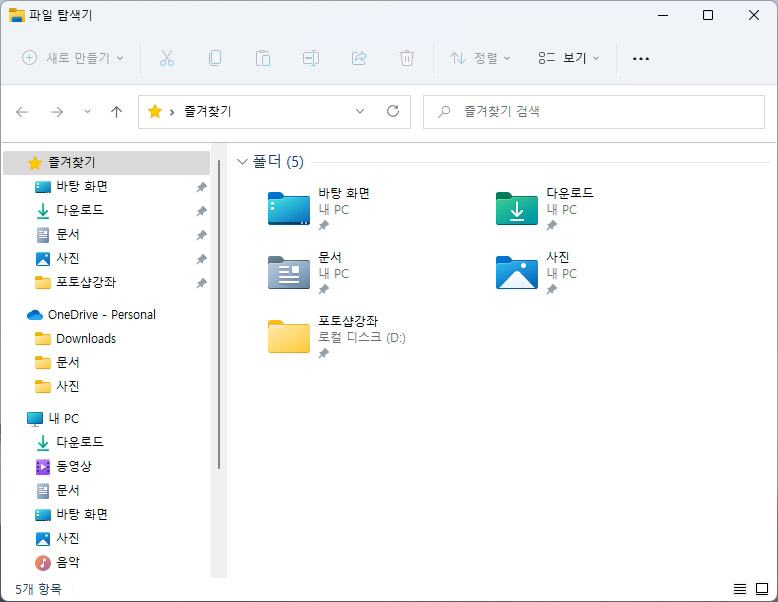Go forward with the right arrow
Image resolution: width=778 pixels, height=602 pixels.
[57, 112]
